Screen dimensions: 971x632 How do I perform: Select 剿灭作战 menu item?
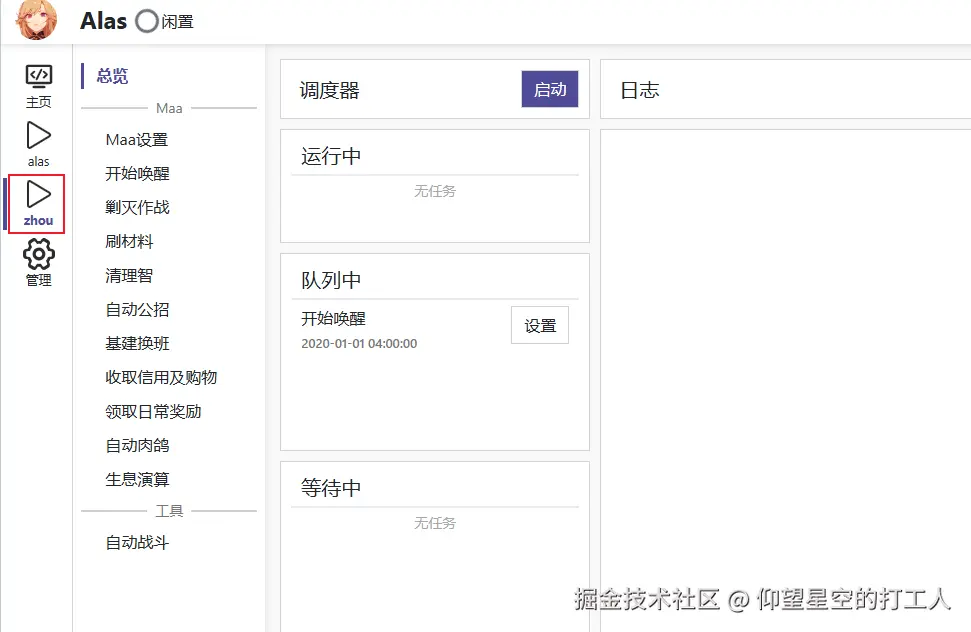137,207
